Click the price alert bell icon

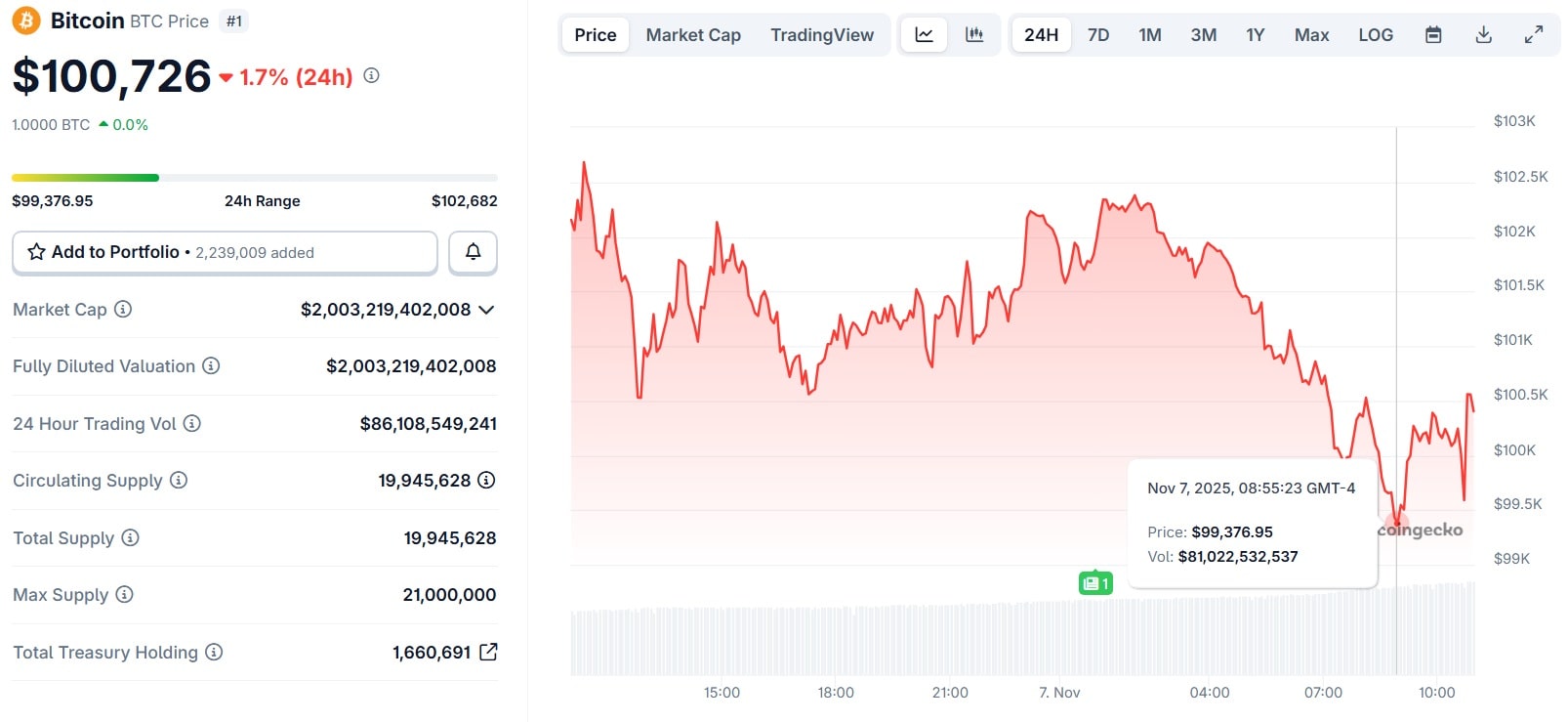click(473, 252)
